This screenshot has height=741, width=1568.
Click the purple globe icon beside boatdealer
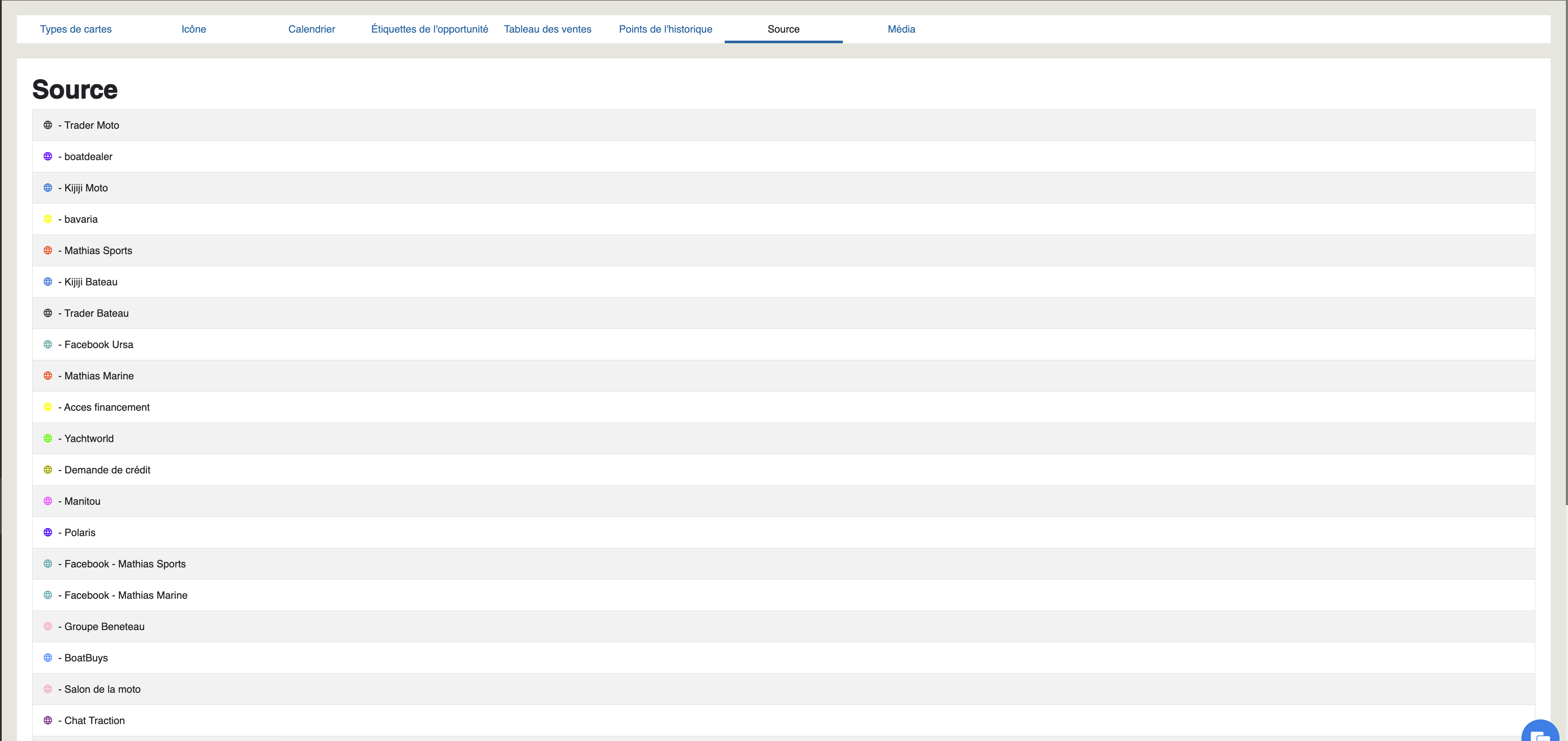pyautogui.click(x=47, y=156)
